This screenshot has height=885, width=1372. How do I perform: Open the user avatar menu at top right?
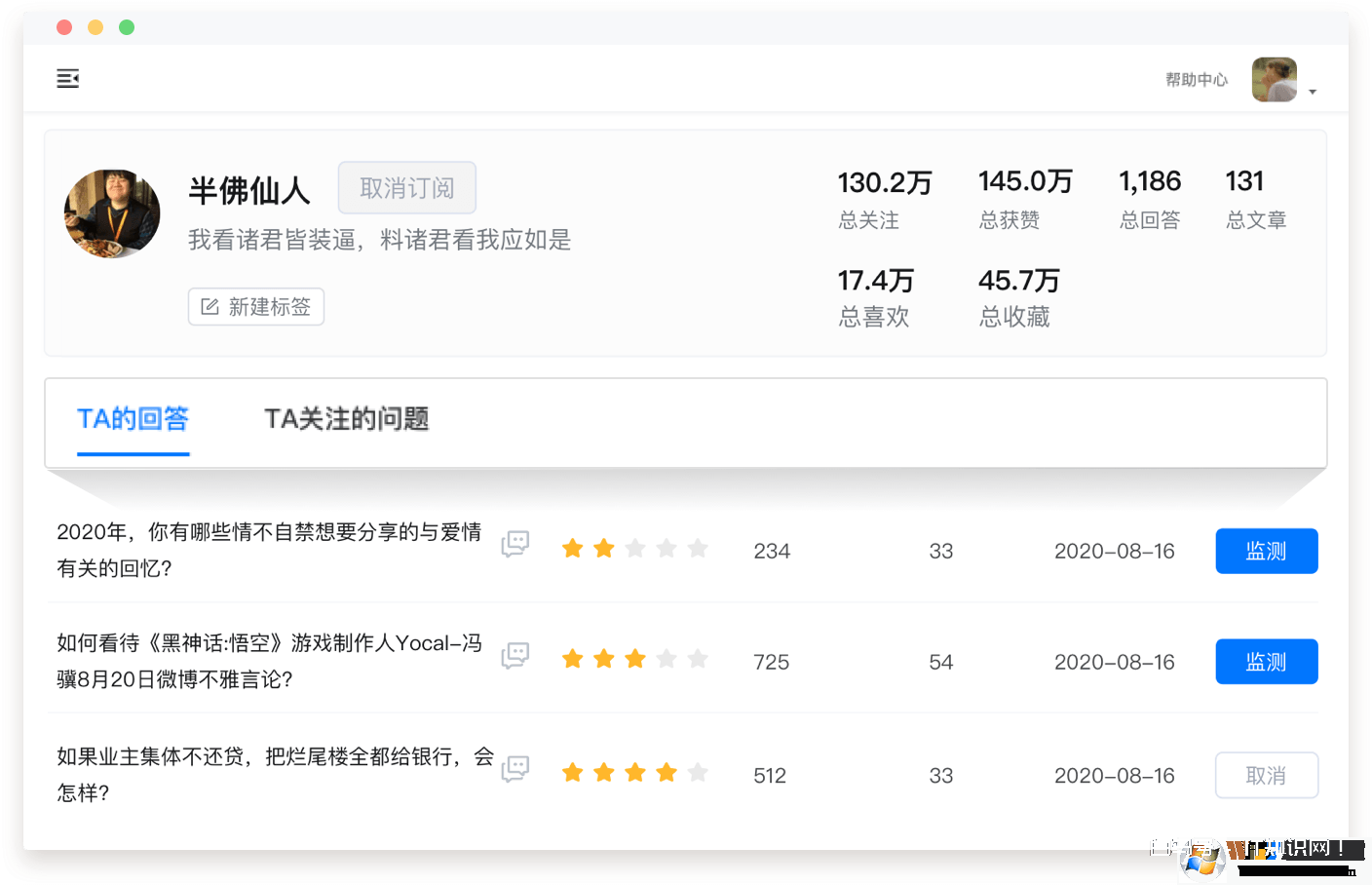click(x=1274, y=80)
